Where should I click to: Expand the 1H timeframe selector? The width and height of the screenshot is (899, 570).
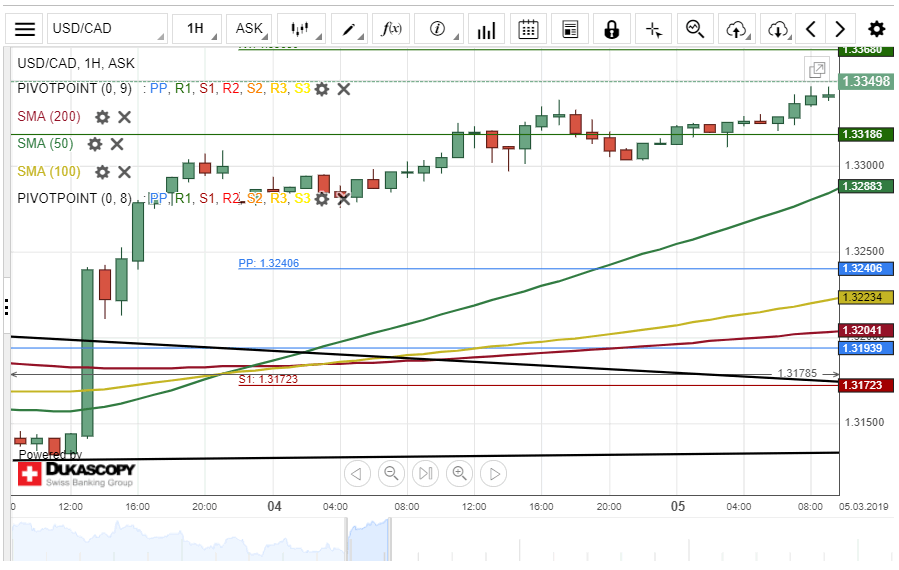pos(195,29)
